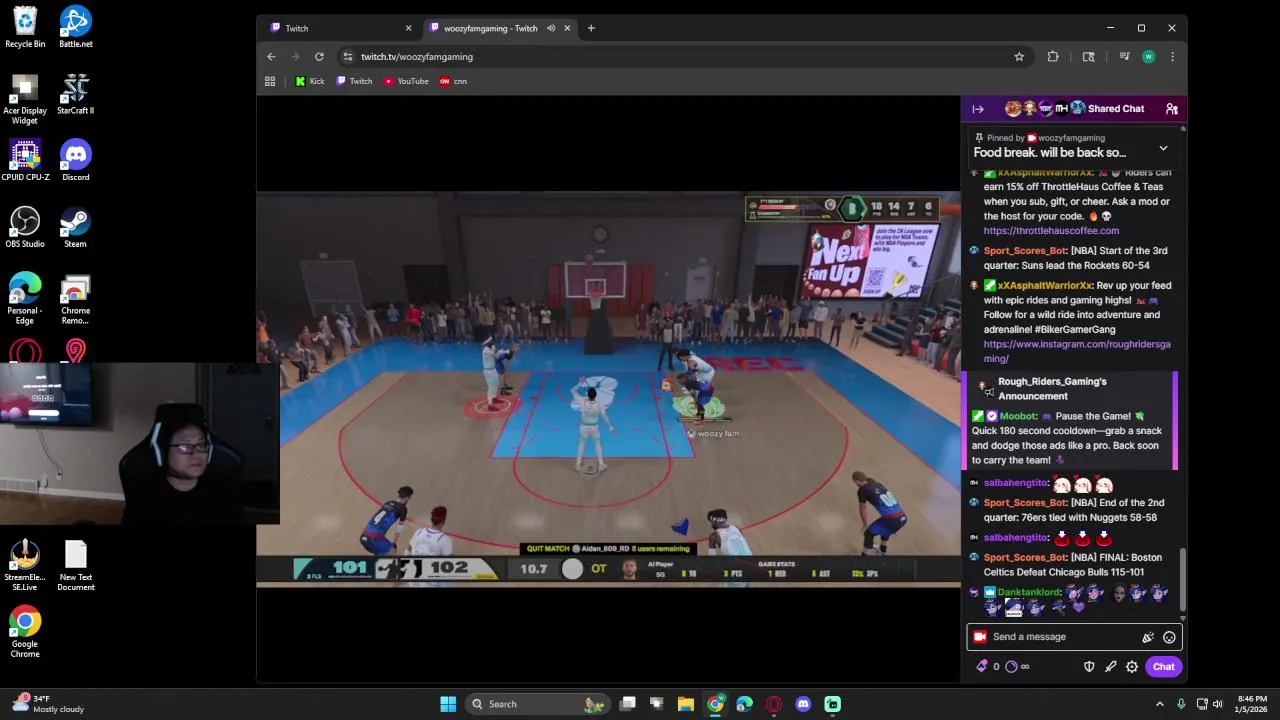Open the weather widget on taskbar

[x=50, y=704]
